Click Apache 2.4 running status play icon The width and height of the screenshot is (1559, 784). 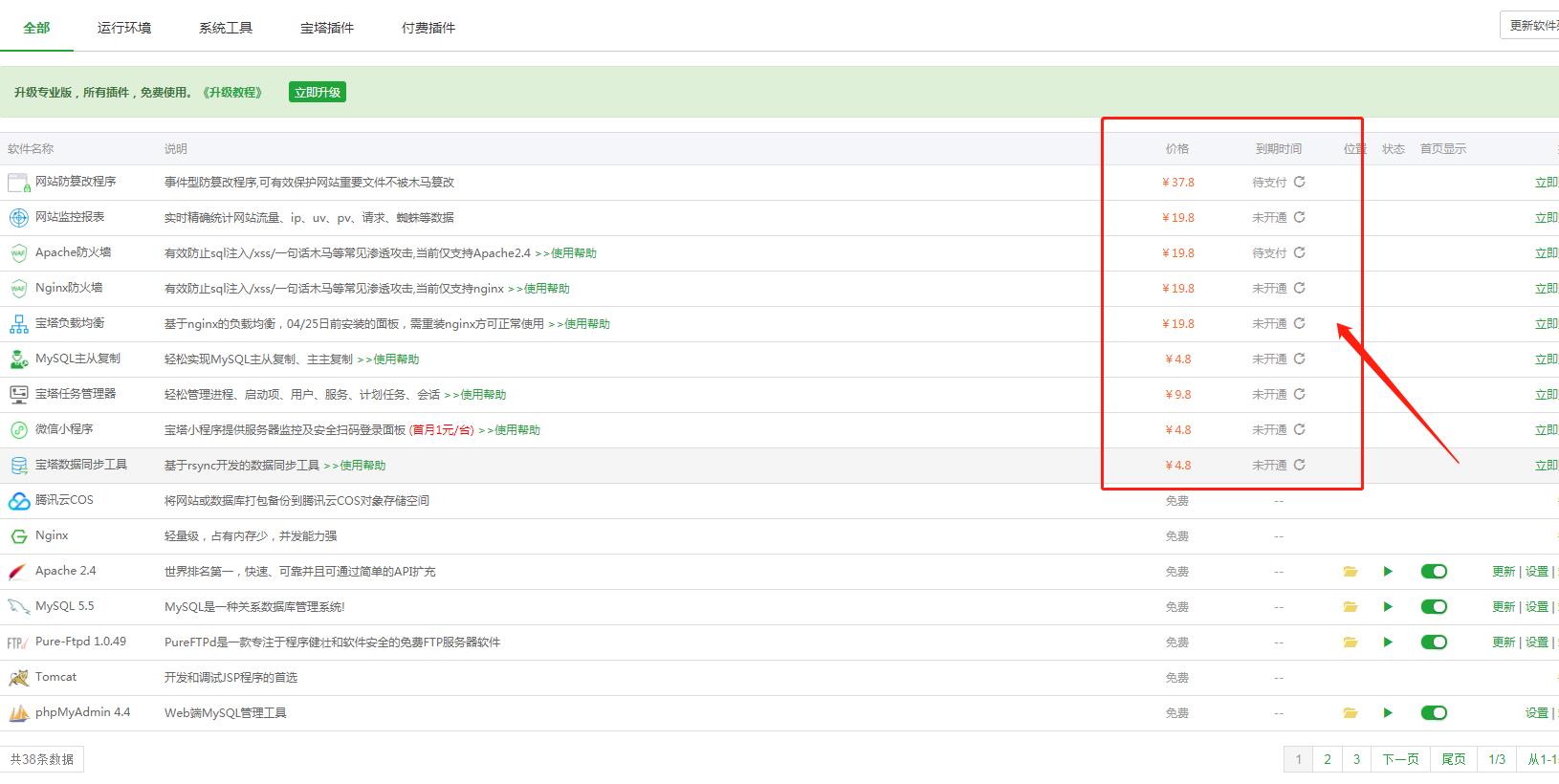(x=1388, y=572)
